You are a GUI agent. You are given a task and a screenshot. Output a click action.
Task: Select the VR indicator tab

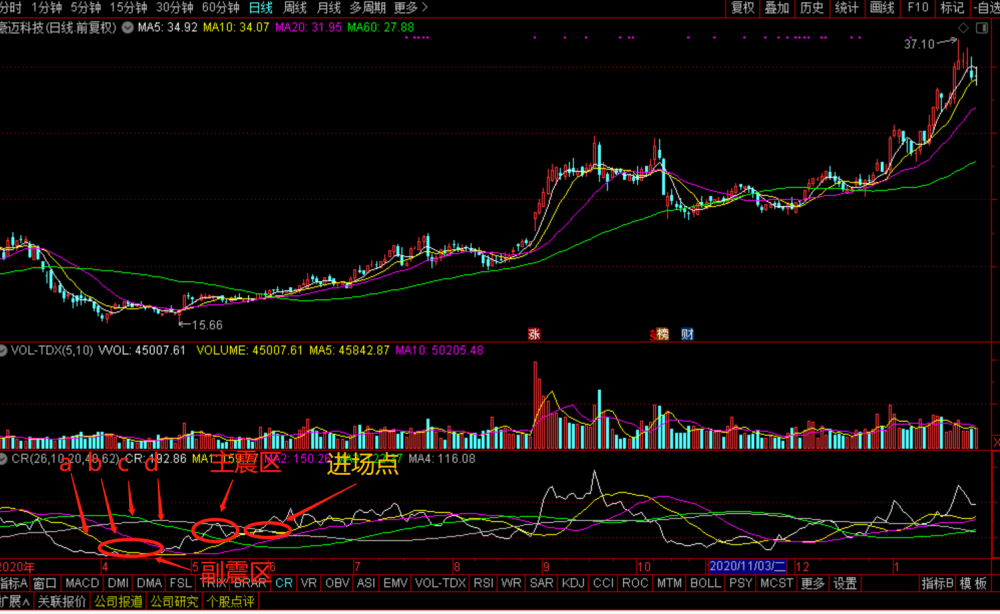(309, 583)
